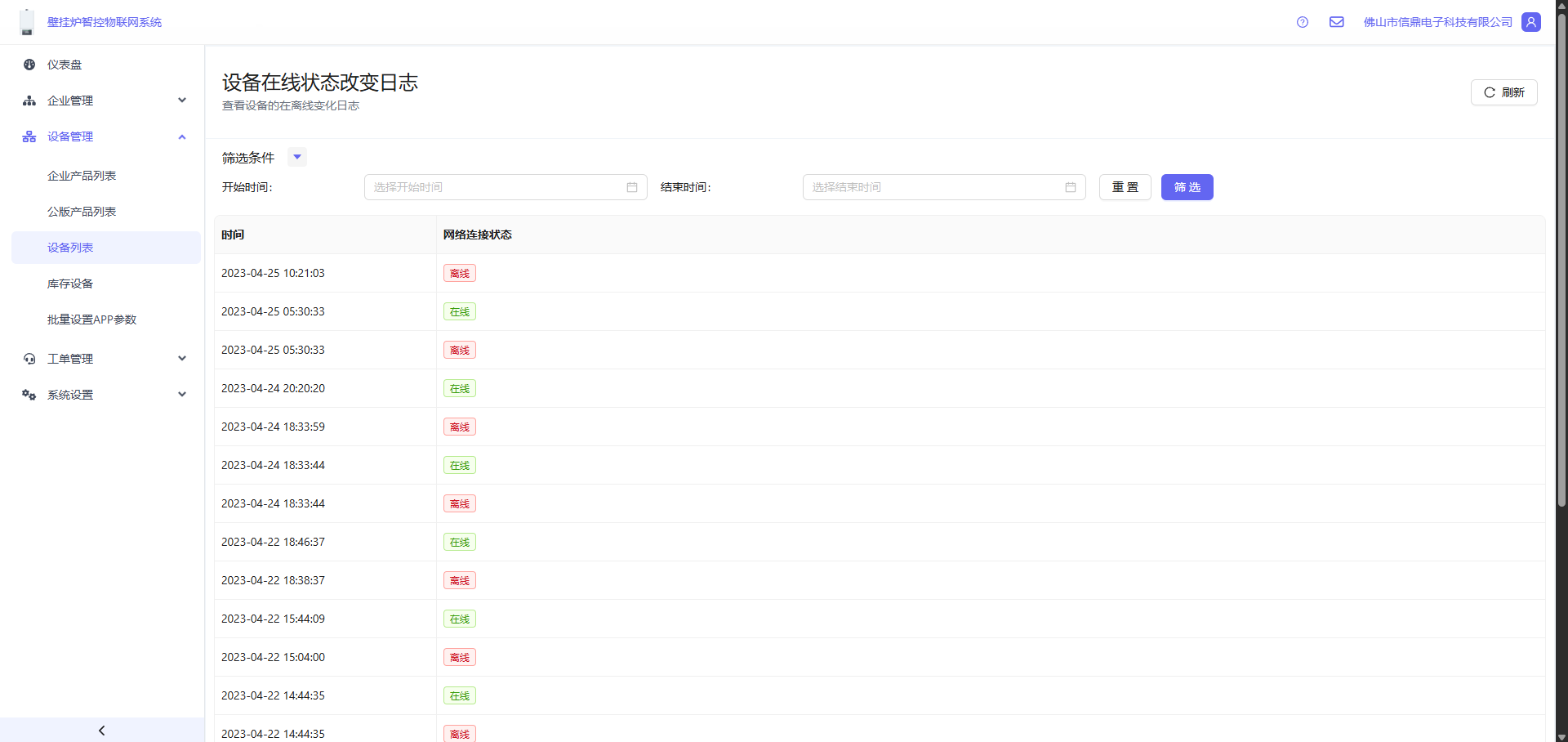
Task: Click the 筛选 filter button
Action: (x=1187, y=187)
